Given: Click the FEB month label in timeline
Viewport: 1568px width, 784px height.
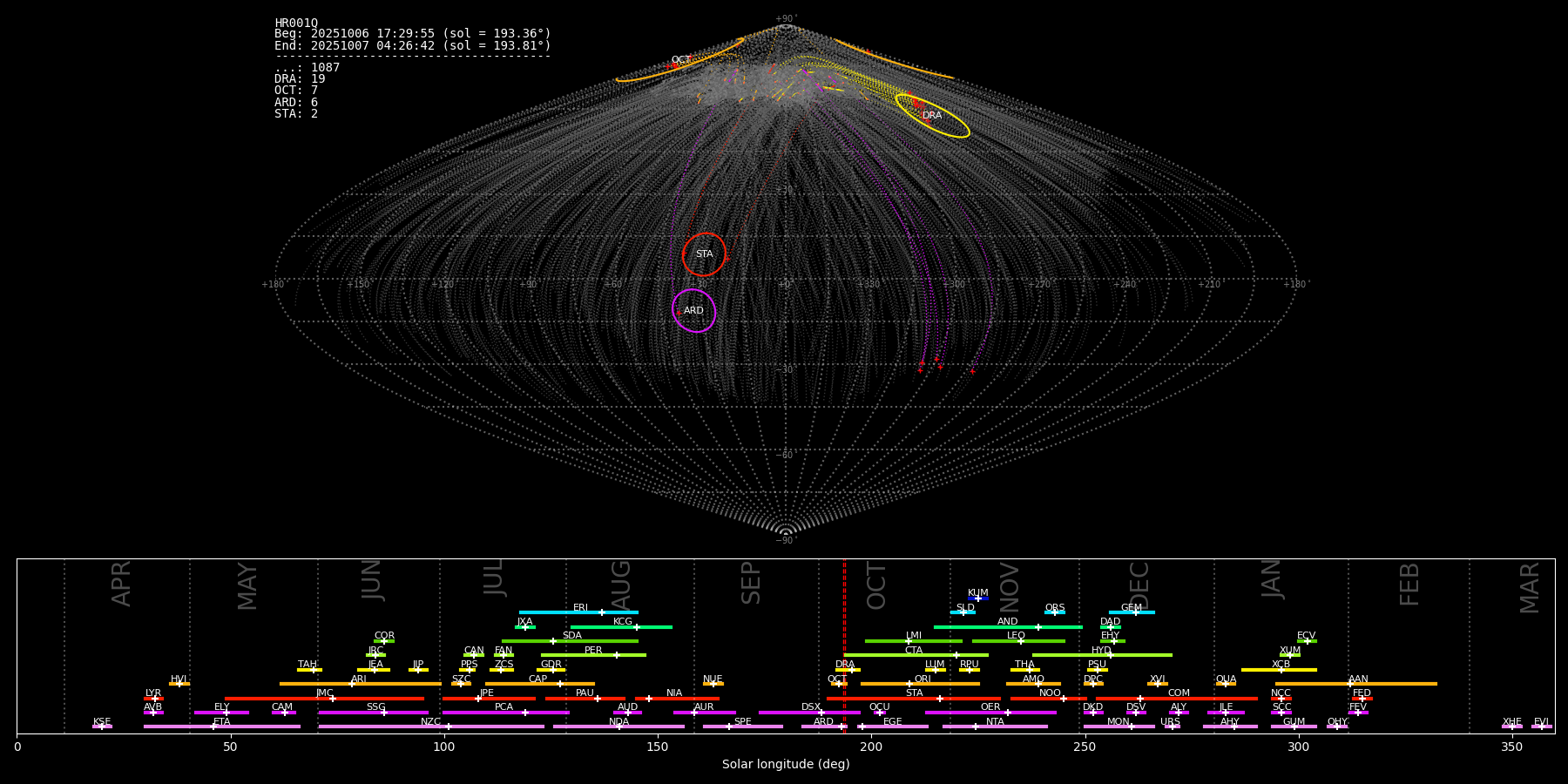Looking at the screenshot, I should [x=1409, y=585].
